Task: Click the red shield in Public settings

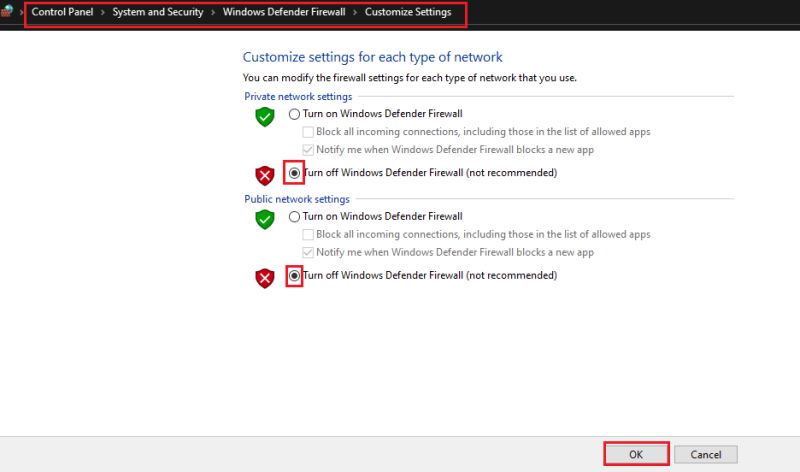Action: (x=265, y=279)
